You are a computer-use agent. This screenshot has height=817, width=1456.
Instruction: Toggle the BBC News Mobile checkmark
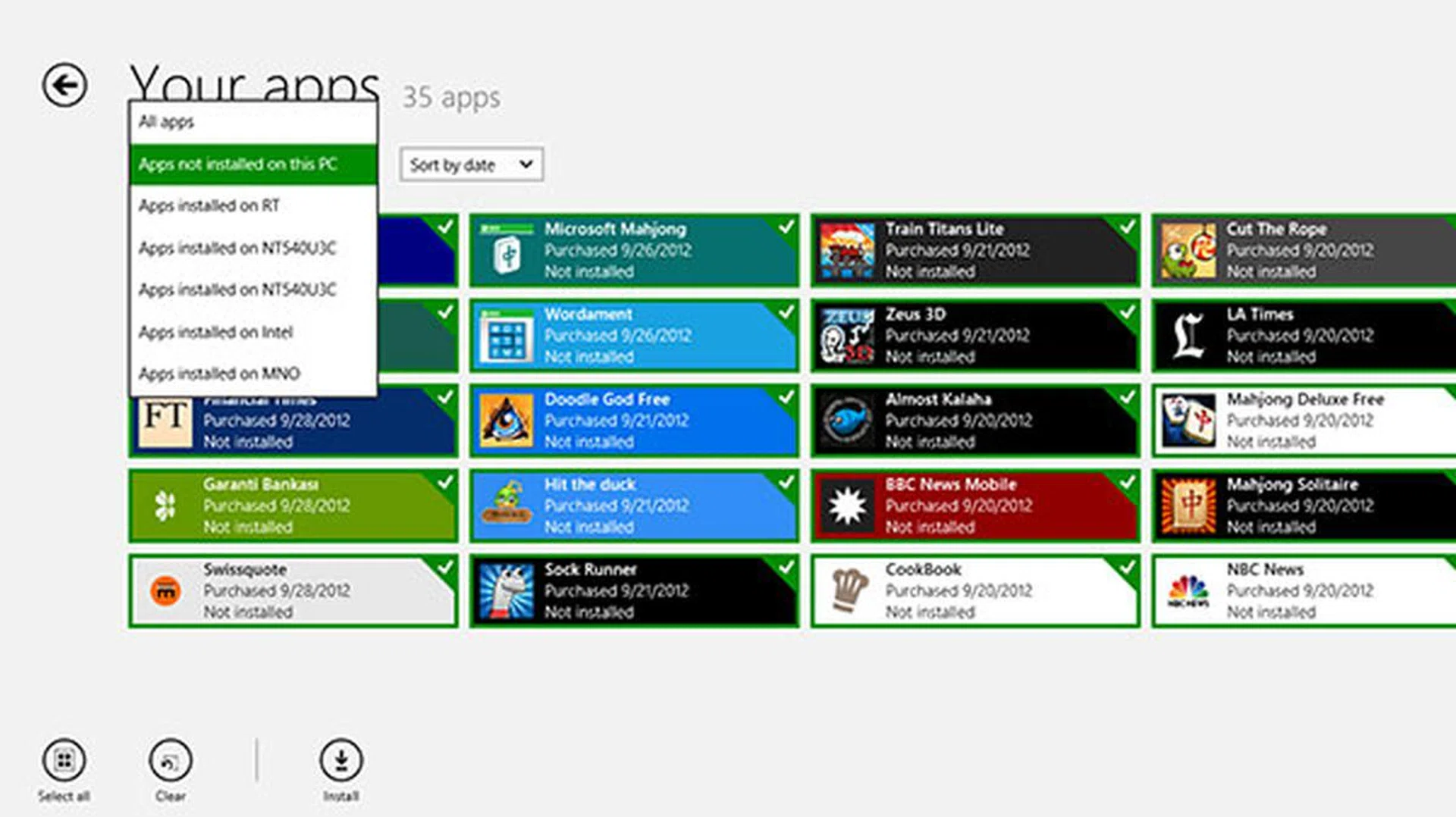[1127, 482]
